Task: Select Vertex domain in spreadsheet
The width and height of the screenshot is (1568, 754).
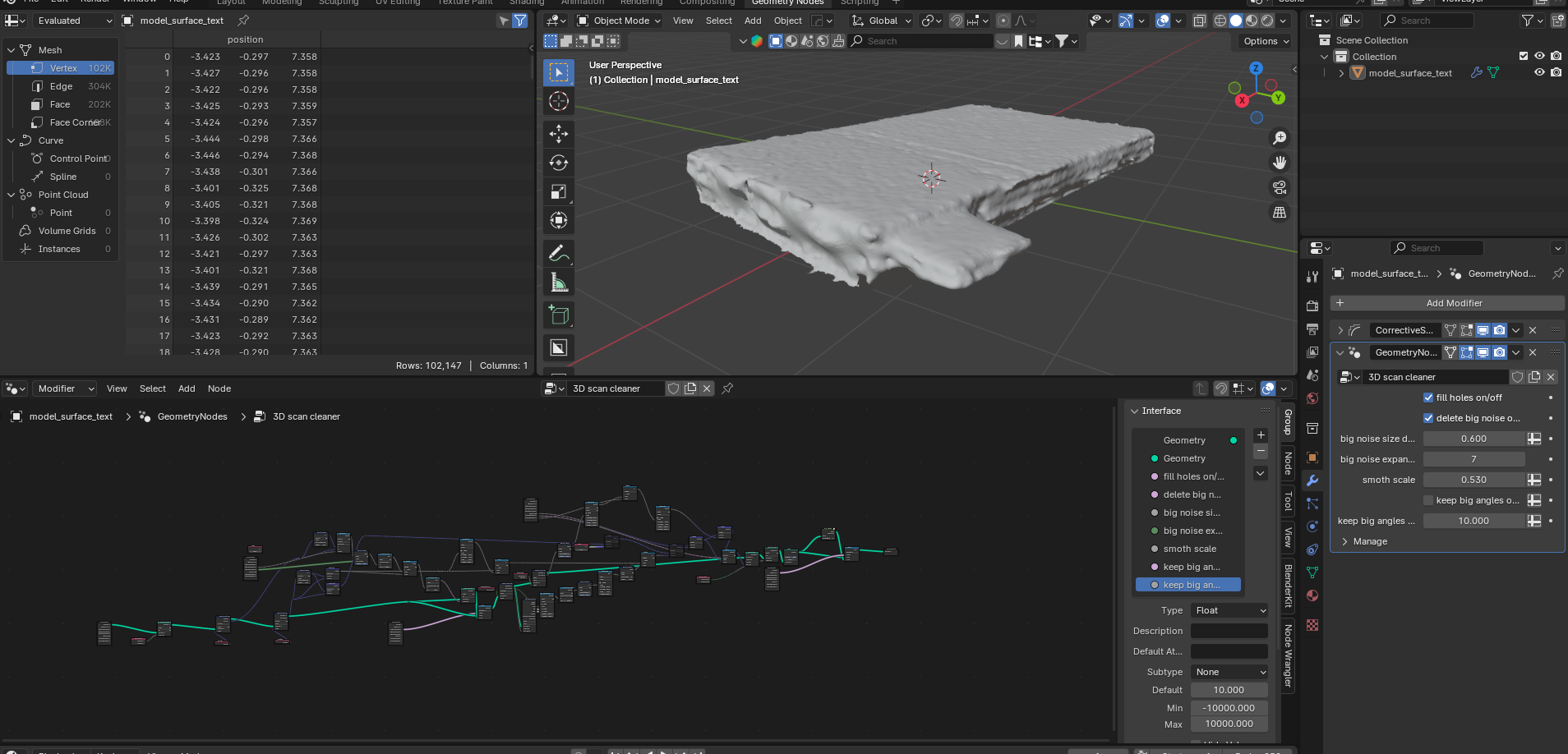Action: coord(61,68)
